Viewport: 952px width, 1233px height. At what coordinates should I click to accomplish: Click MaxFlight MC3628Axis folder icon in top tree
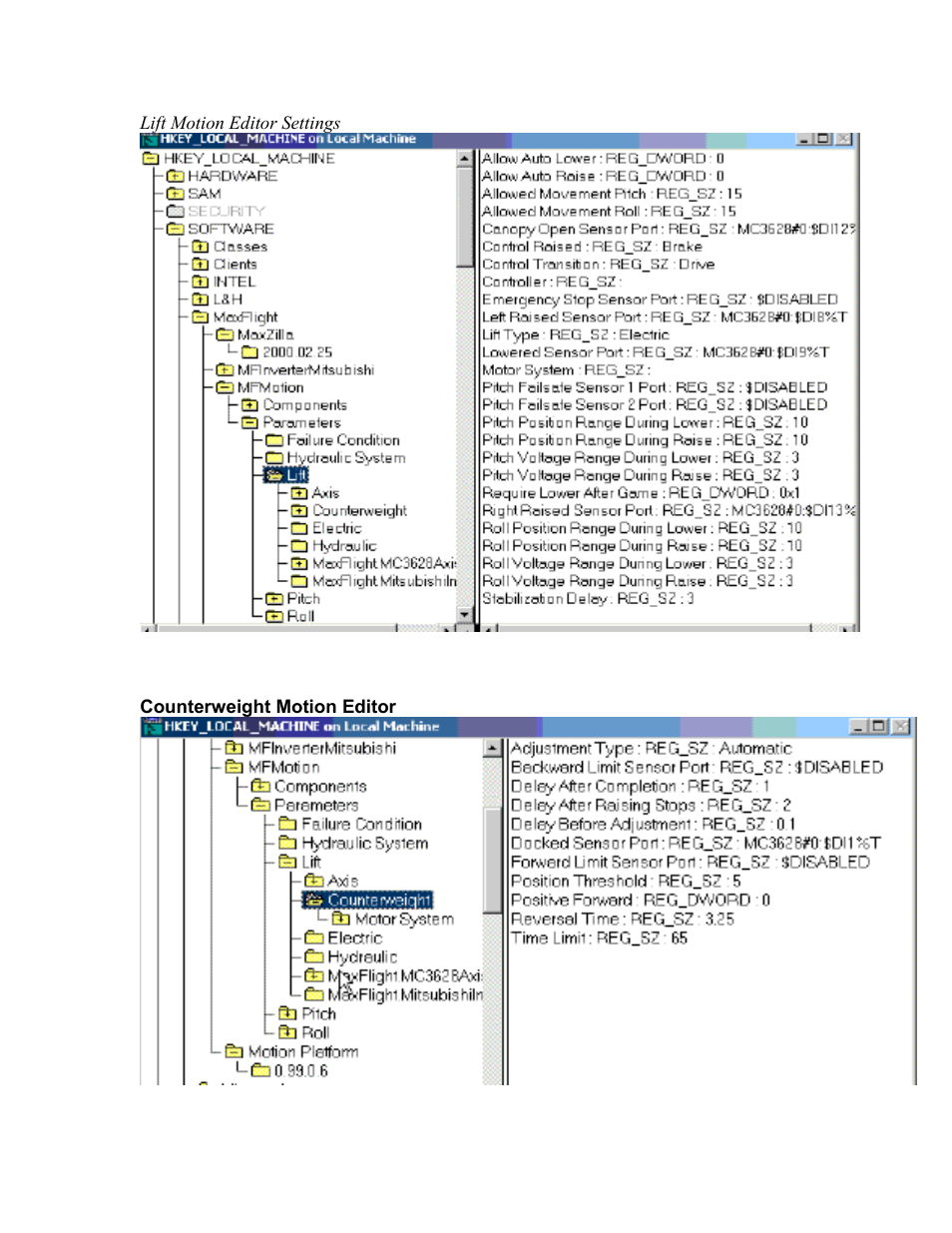(299, 564)
